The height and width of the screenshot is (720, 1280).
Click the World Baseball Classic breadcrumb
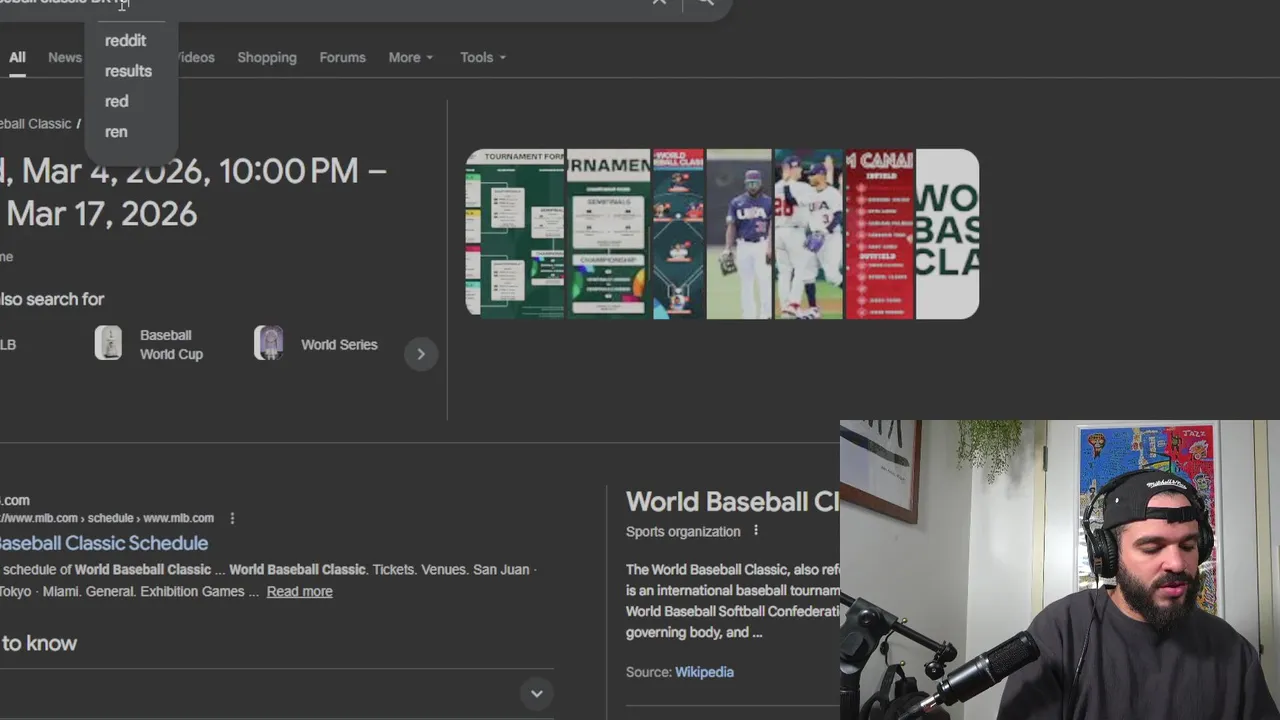click(36, 124)
